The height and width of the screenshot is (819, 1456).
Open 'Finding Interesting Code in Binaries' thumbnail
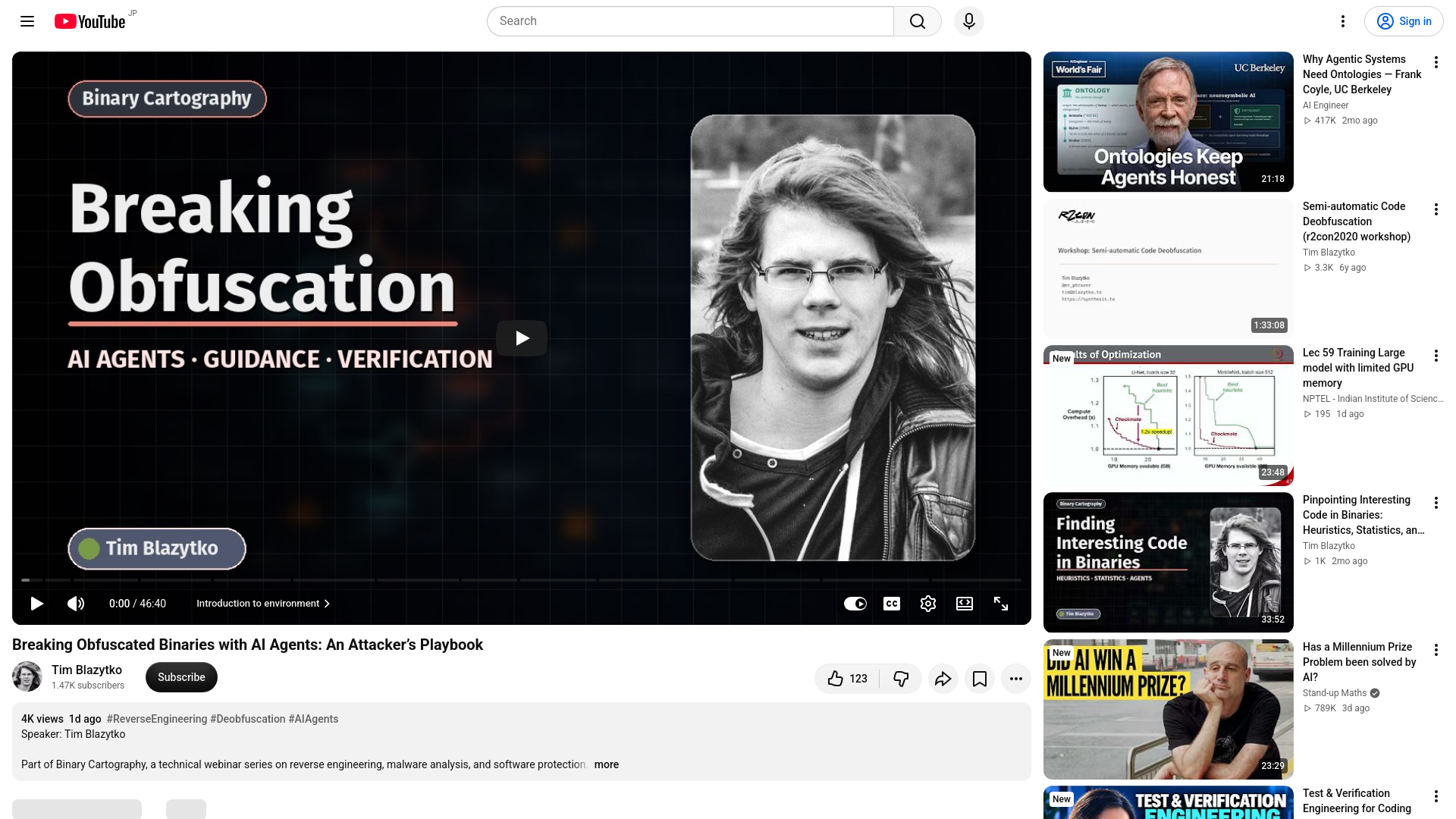pos(1169,562)
